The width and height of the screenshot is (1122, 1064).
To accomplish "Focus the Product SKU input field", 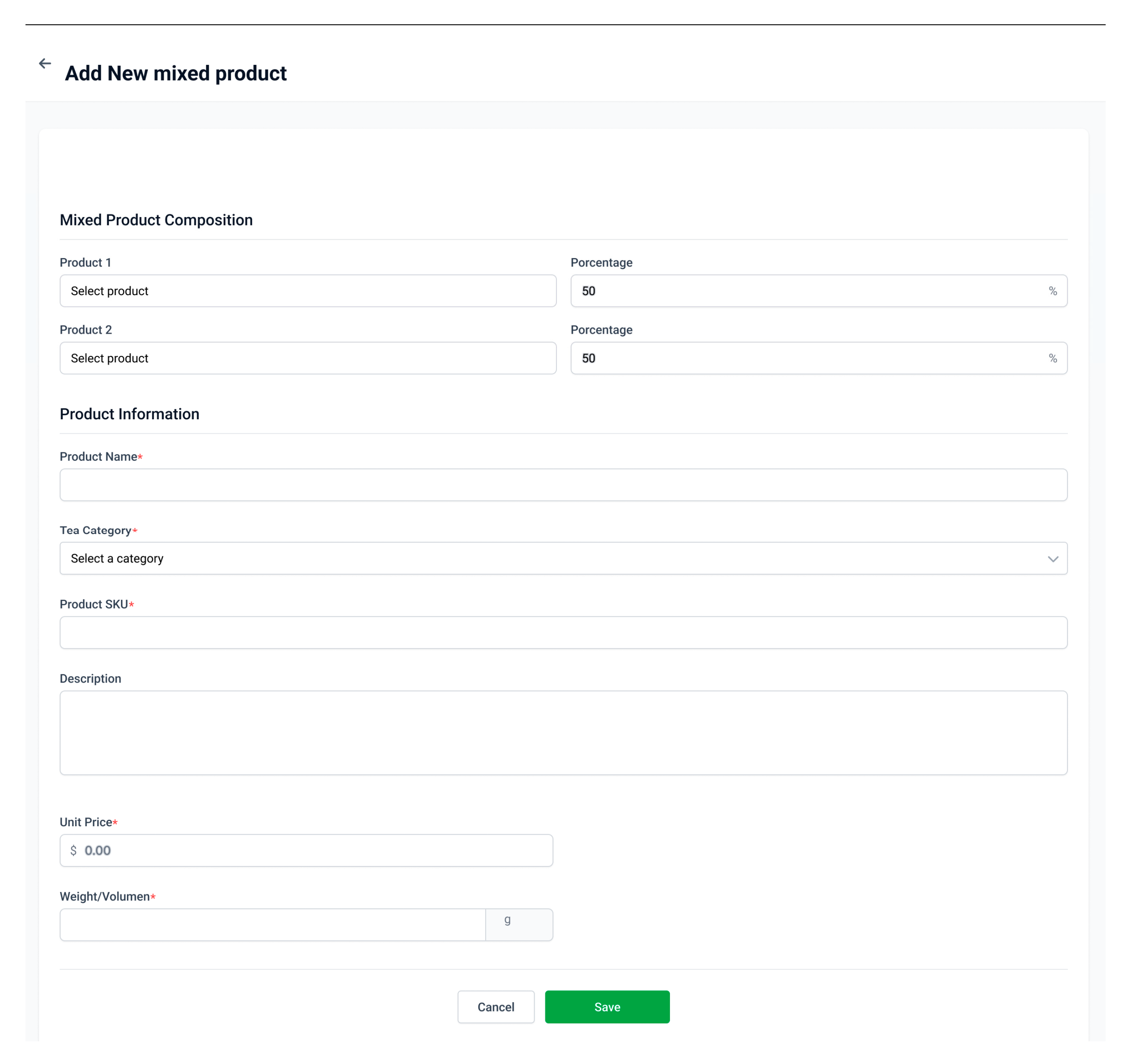I will [x=563, y=632].
